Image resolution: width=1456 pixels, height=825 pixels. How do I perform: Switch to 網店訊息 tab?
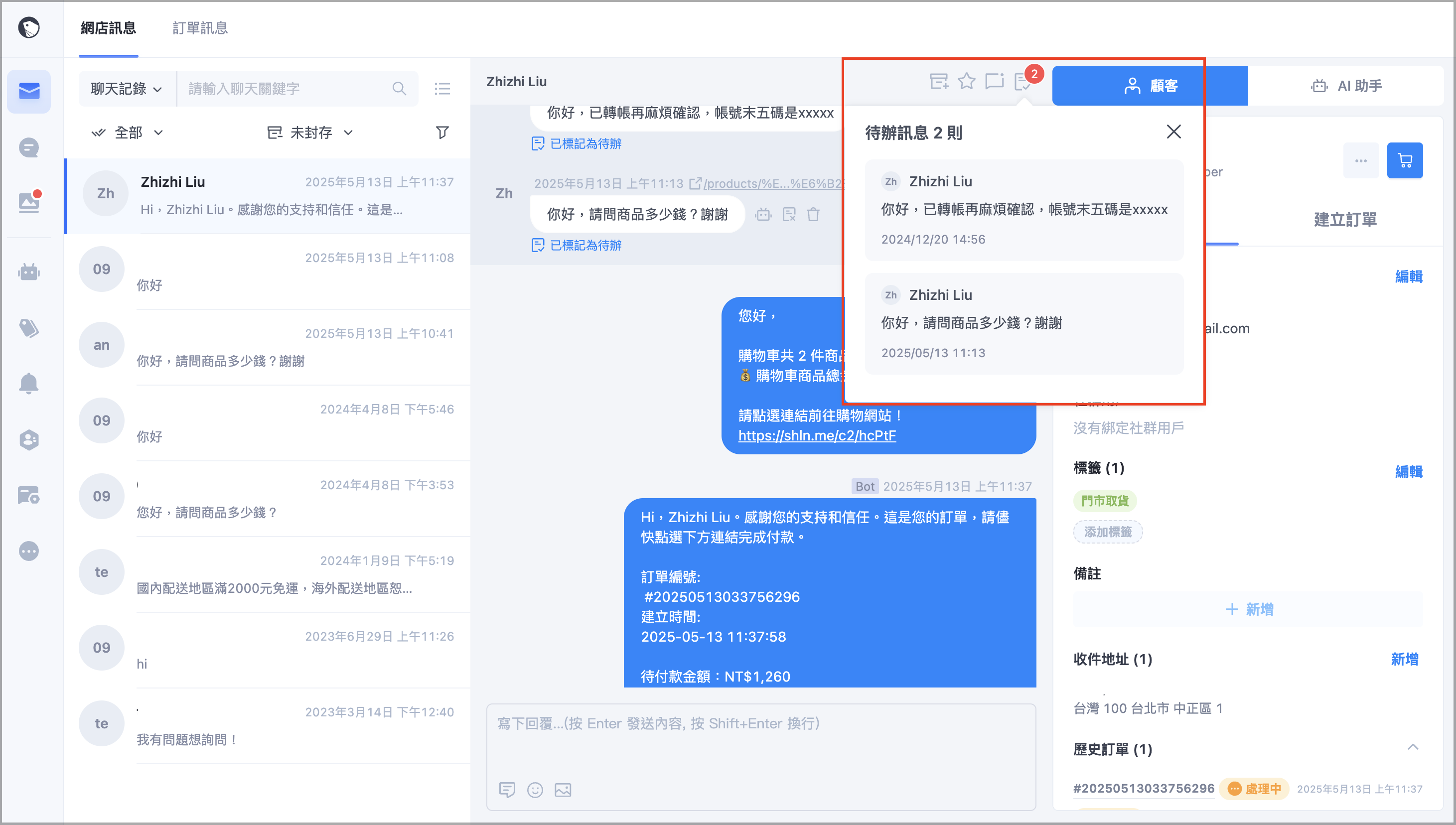click(108, 28)
